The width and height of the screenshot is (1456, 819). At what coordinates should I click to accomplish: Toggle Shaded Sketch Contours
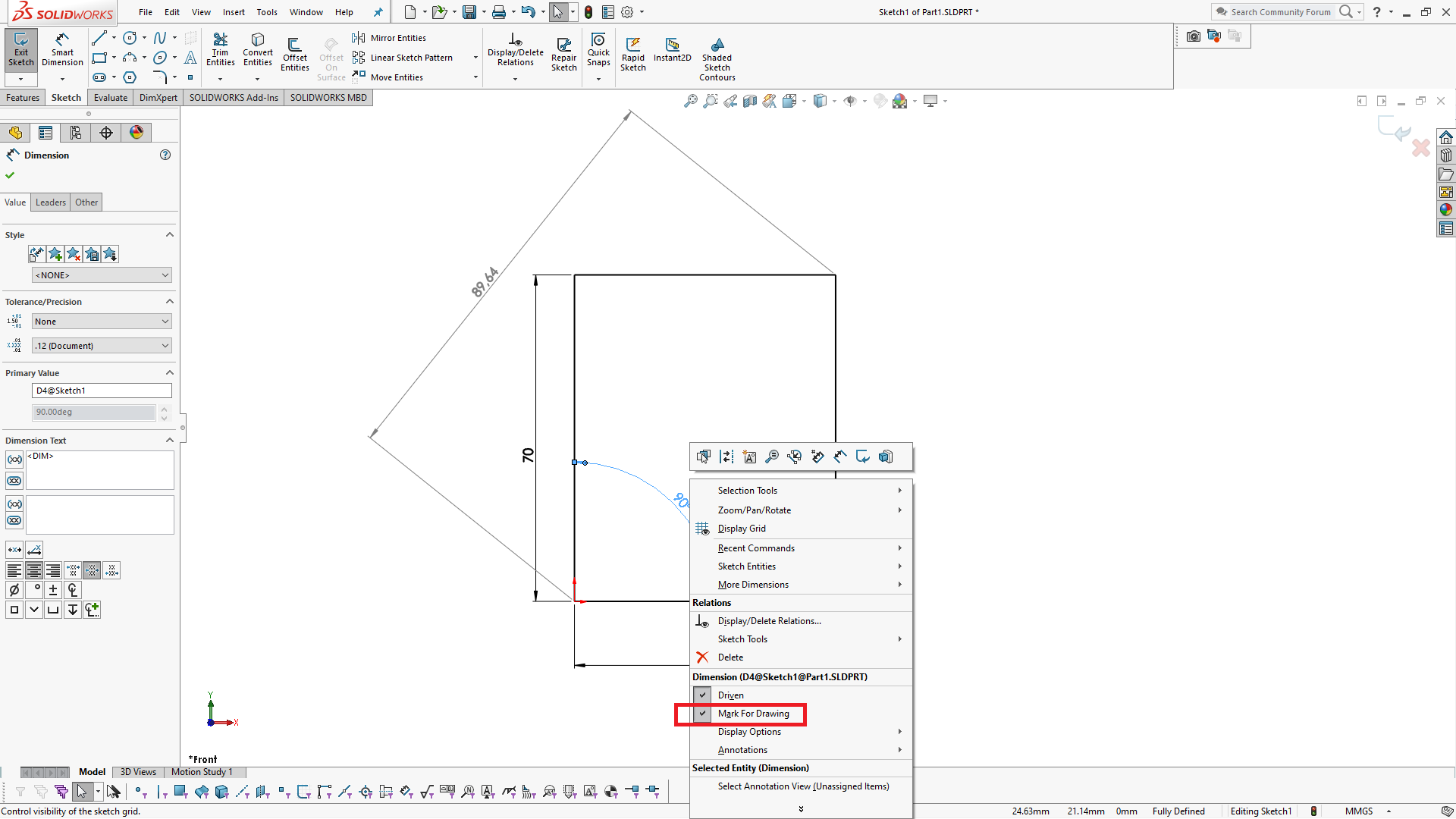tap(717, 57)
